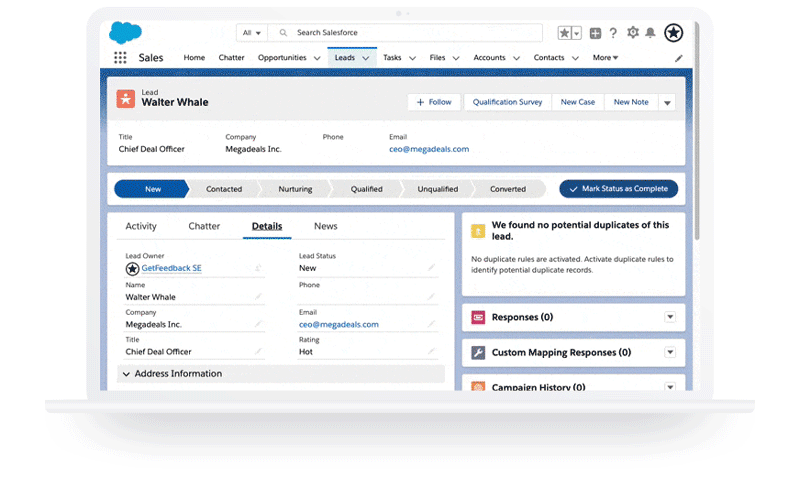Open Campaign History panel dropdown arrow
The height and width of the screenshot is (494, 800).
670,387
